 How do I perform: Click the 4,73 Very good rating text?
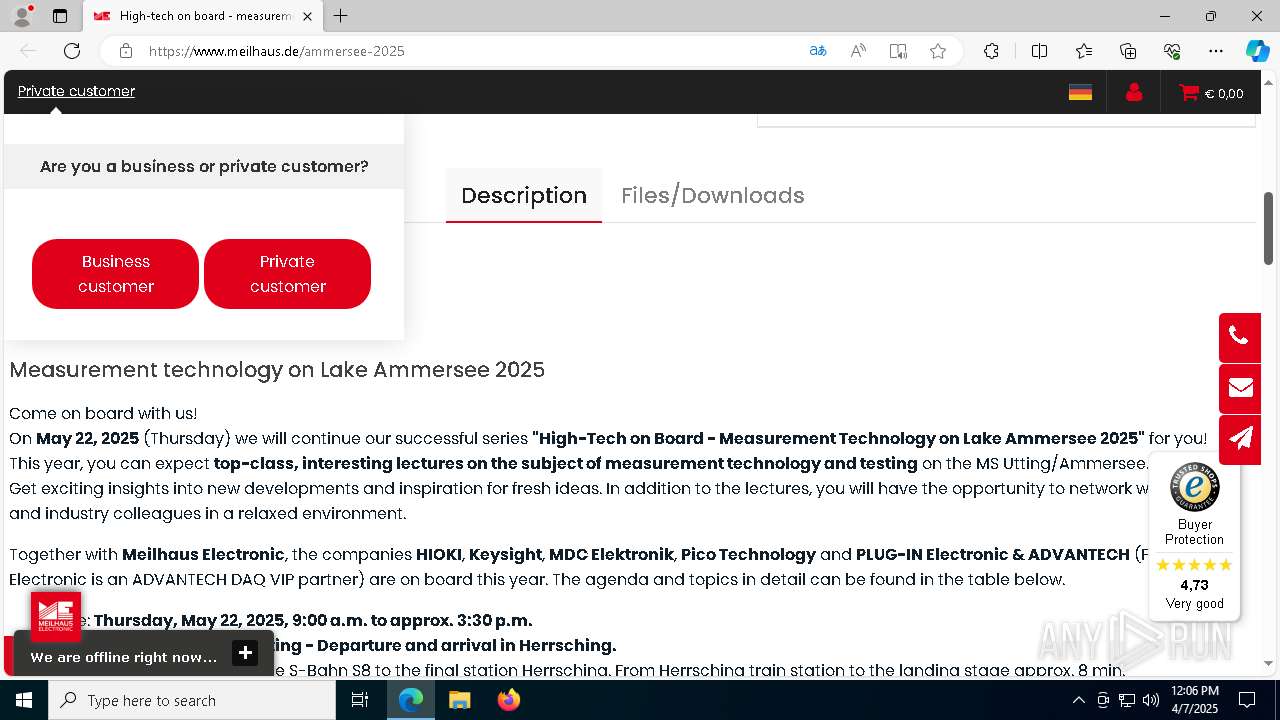coord(1194,594)
